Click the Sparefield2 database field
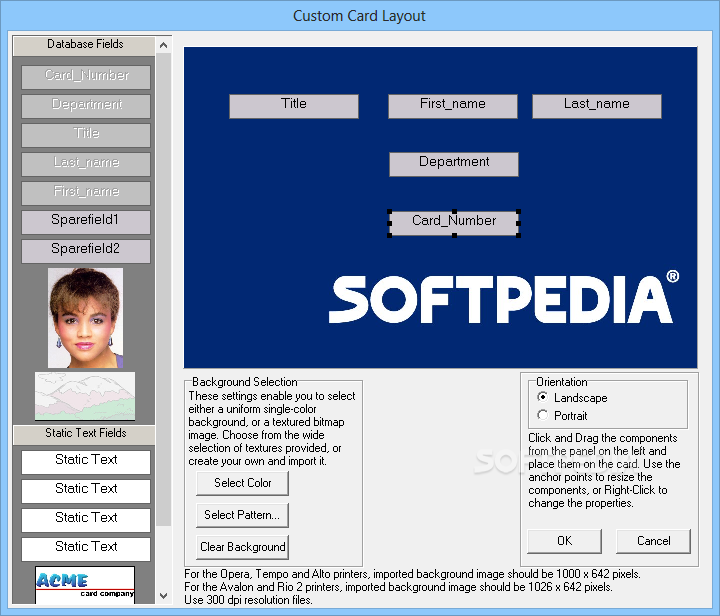The height and width of the screenshot is (616, 720). point(86,251)
